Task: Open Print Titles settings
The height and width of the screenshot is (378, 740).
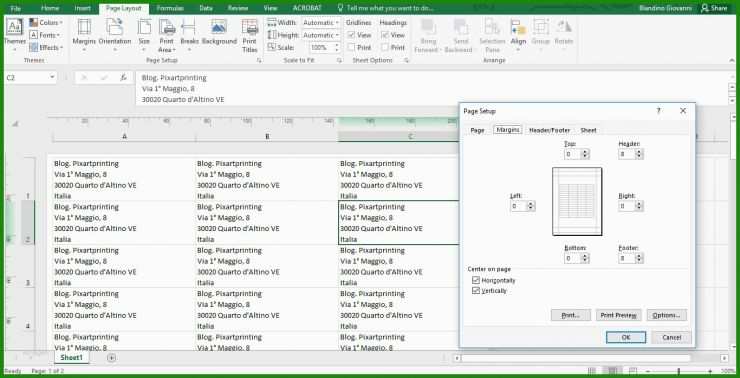Action: tap(250, 36)
